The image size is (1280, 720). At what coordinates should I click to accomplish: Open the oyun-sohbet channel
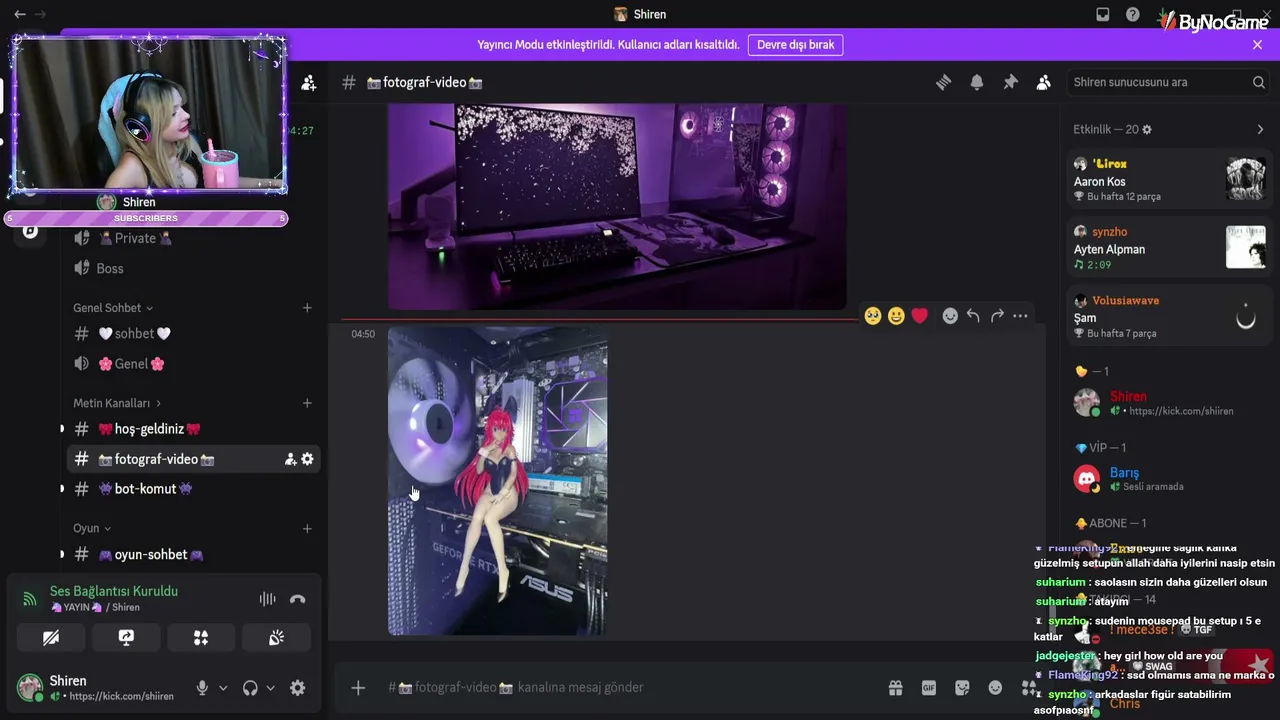(x=193, y=555)
